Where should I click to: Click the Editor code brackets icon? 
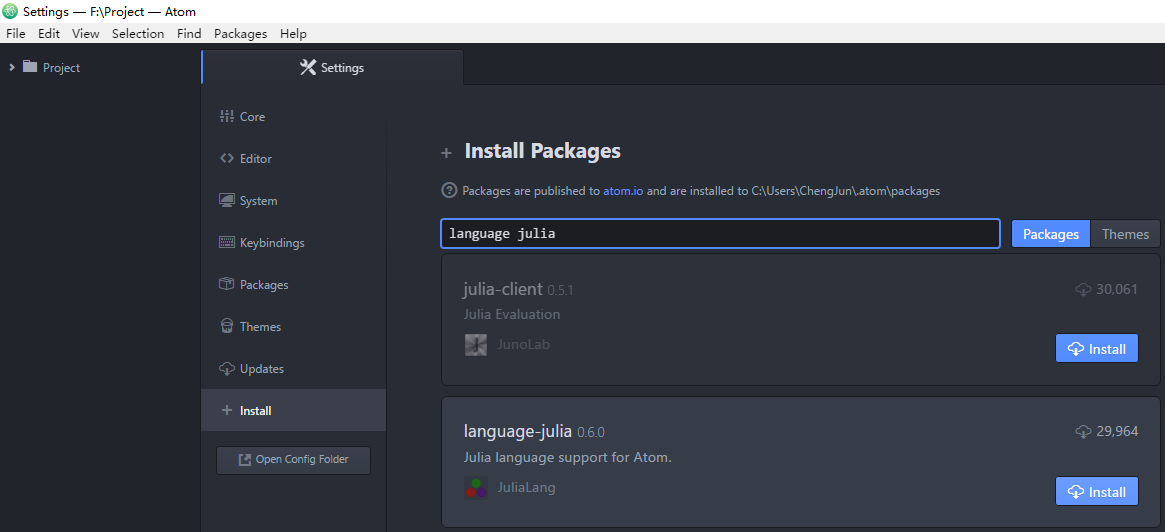[227, 158]
